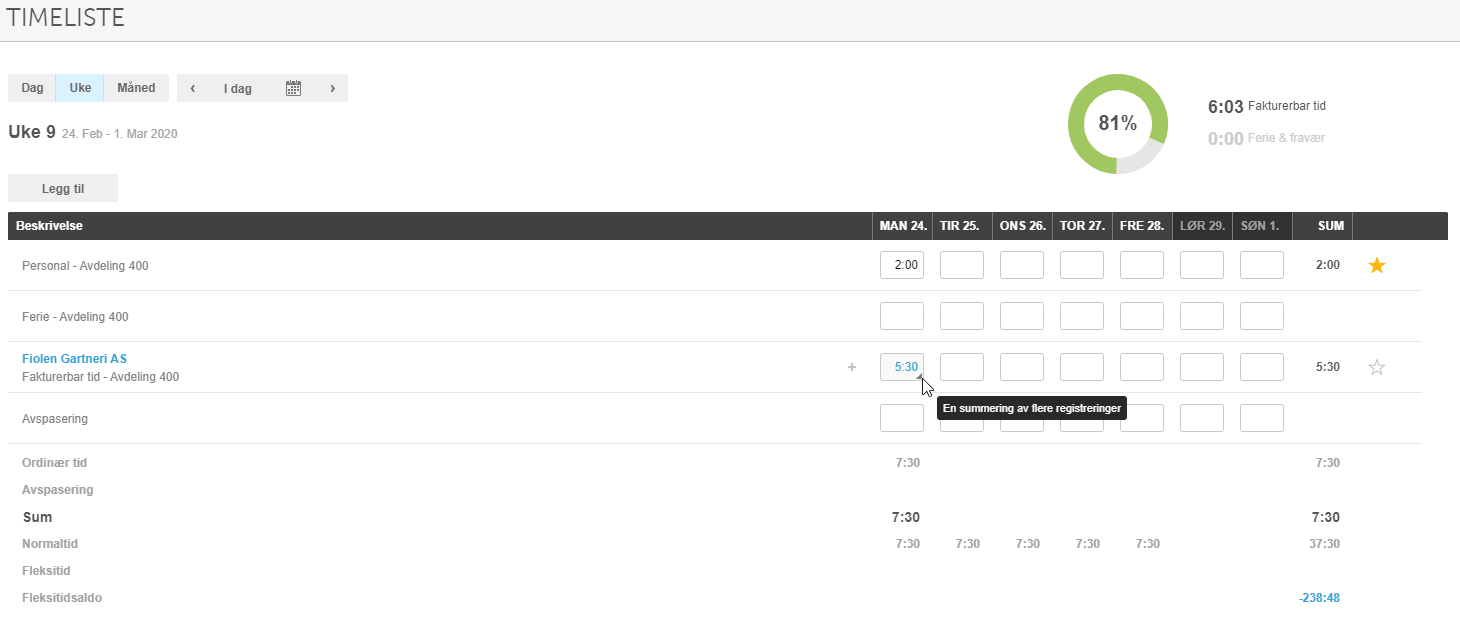Click the Ordinær tid summary label
The height and width of the screenshot is (621, 1460).
pos(55,463)
